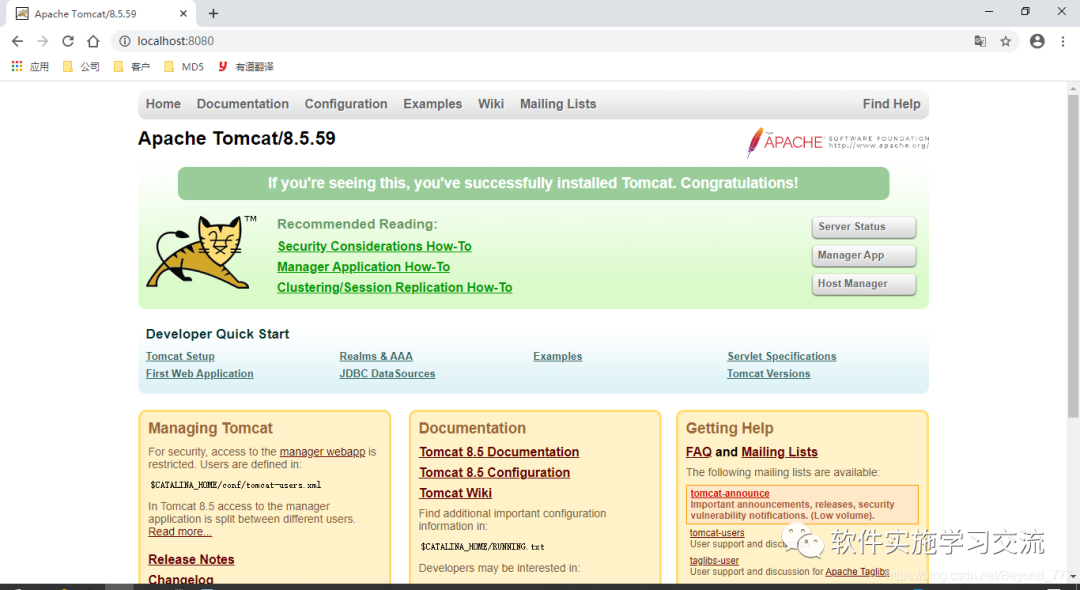
Task: Open Configuration in the navigation bar
Action: pos(346,104)
